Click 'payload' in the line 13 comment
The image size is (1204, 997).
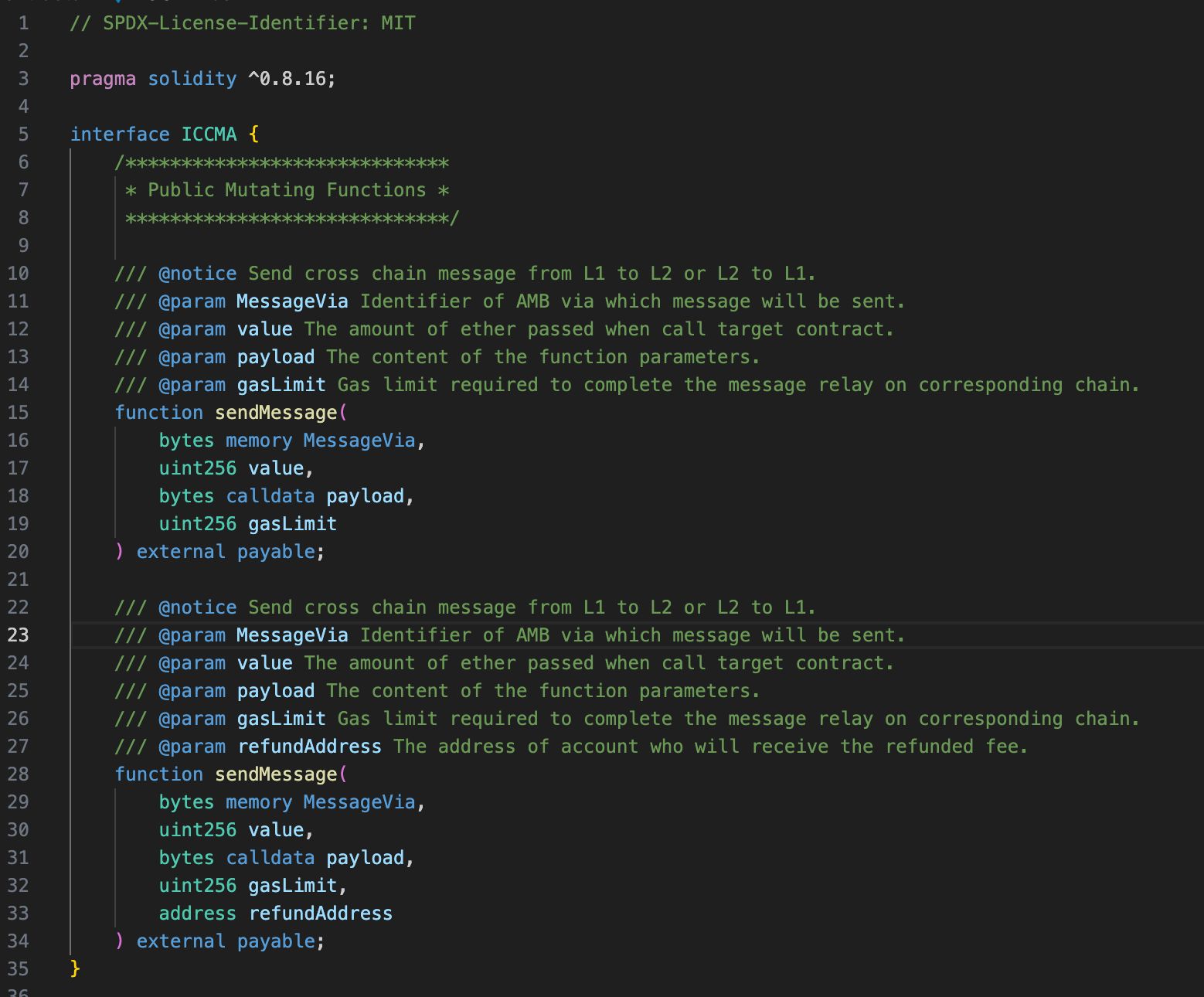point(276,357)
